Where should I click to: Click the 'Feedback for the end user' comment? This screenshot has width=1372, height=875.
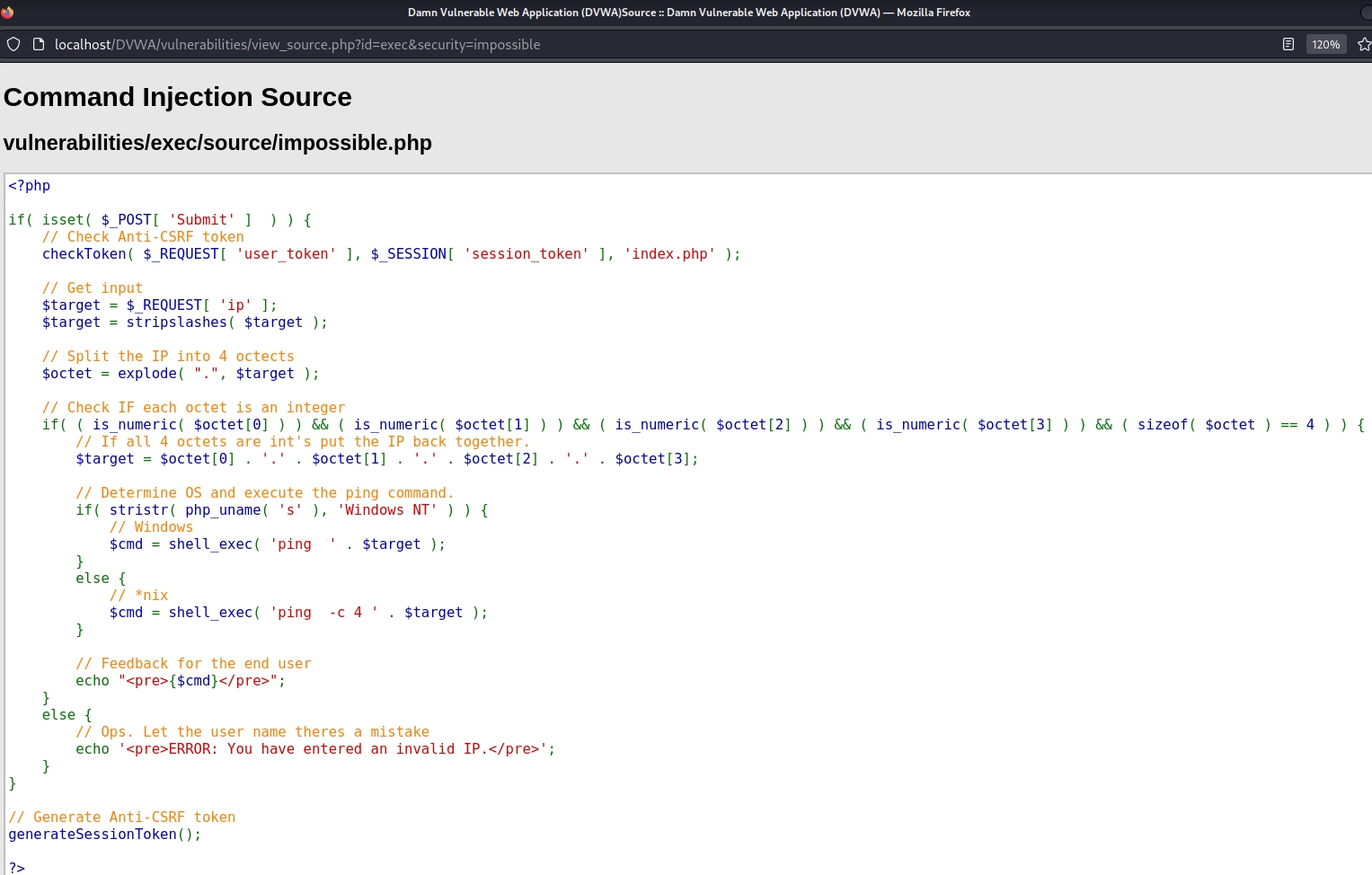[x=193, y=664]
